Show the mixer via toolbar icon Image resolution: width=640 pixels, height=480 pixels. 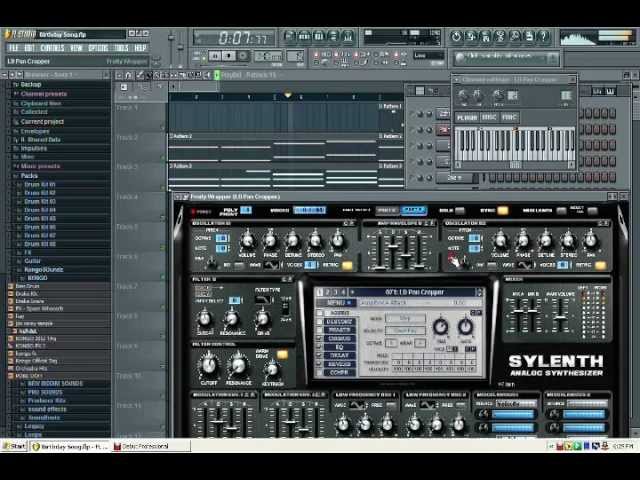pyautogui.click(x=347, y=36)
